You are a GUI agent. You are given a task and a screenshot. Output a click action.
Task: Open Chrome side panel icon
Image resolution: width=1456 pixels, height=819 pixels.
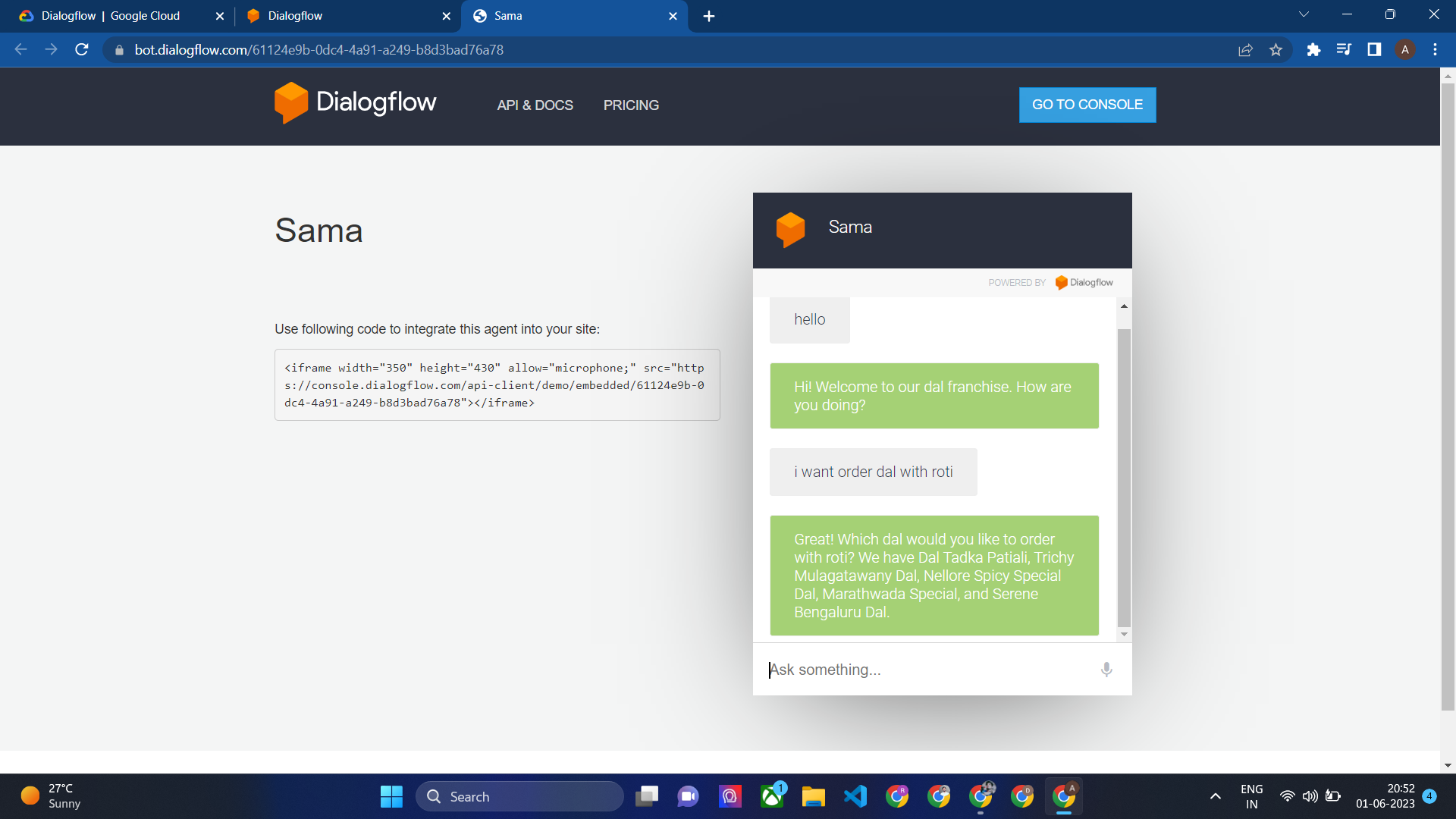[1373, 50]
